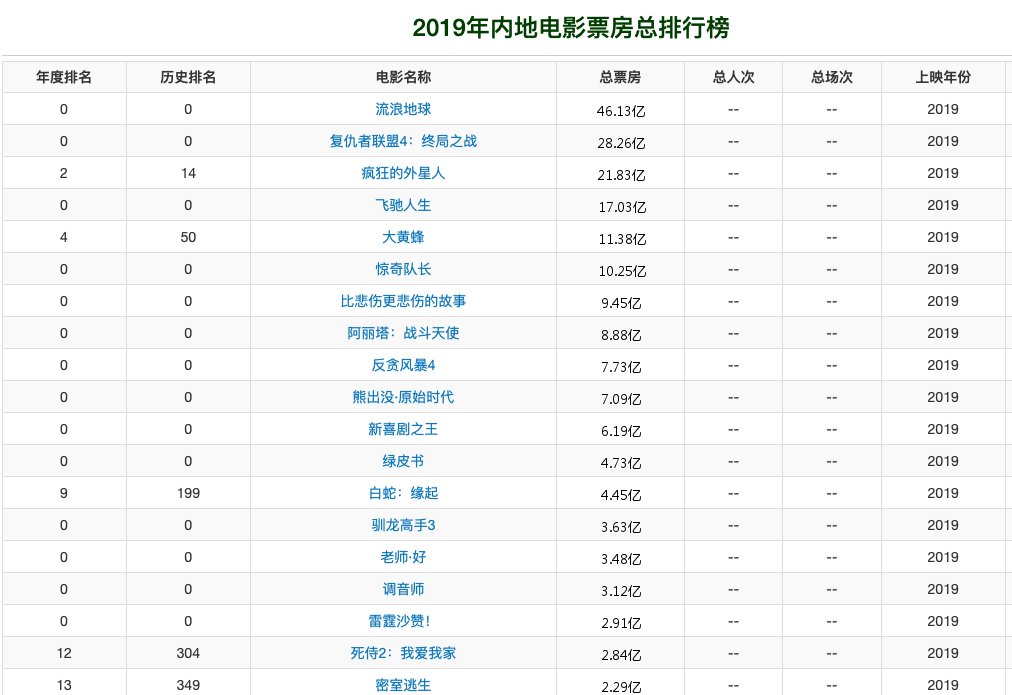Open the 调音师 movie page
Viewport: 1012px width, 695px height.
(402, 588)
